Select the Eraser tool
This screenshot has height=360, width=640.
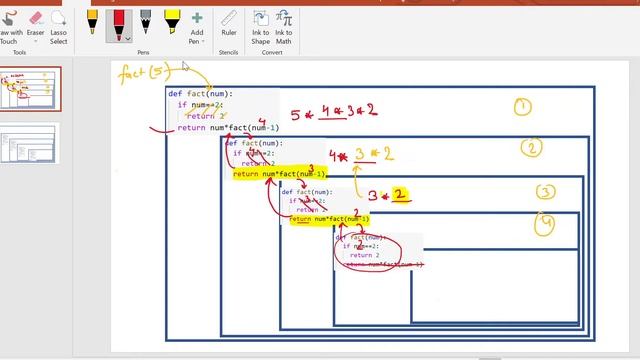[x=36, y=24]
